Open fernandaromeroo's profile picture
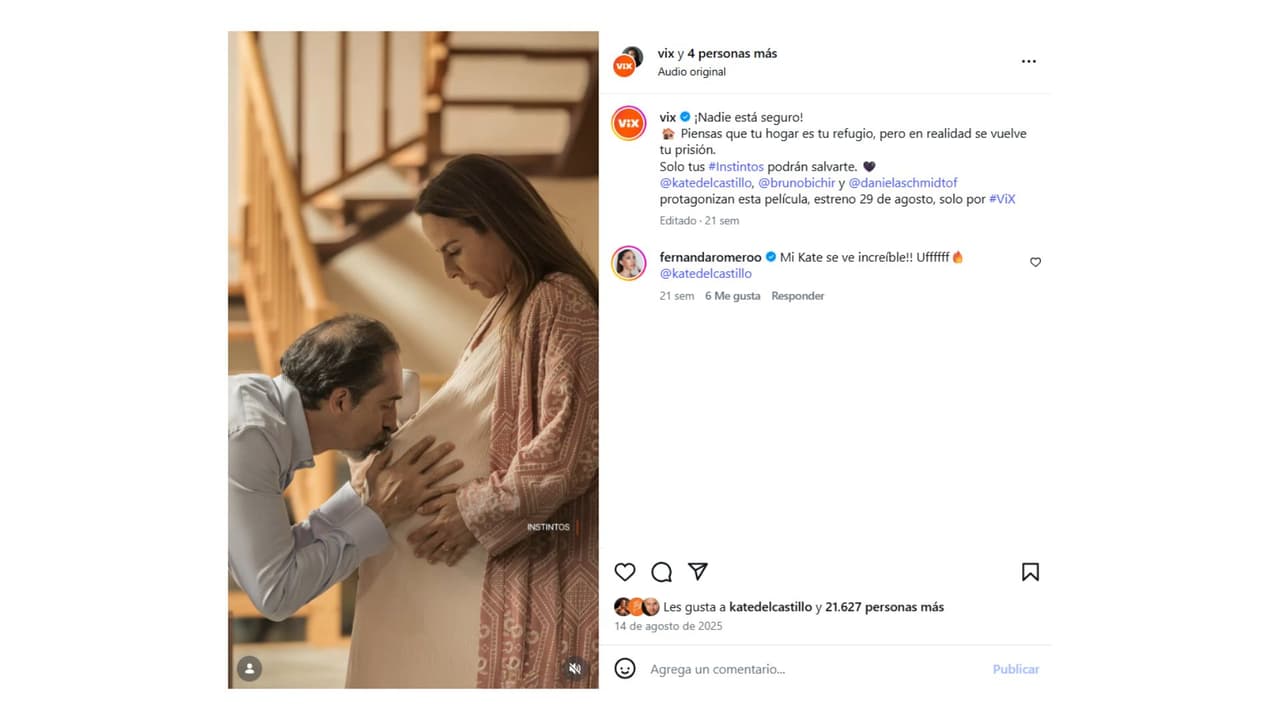 (628, 263)
